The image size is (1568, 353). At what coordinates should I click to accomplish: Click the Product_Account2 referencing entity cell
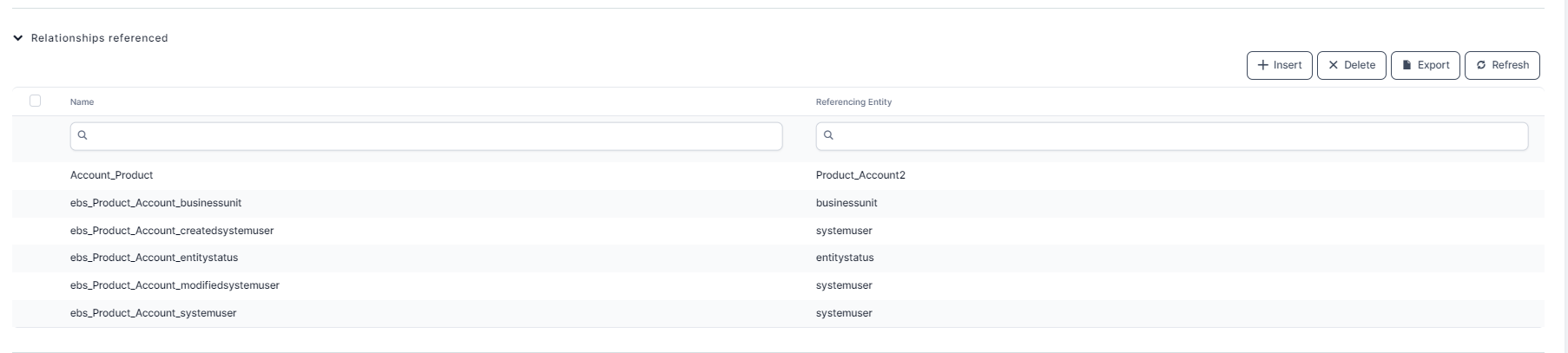click(860, 175)
